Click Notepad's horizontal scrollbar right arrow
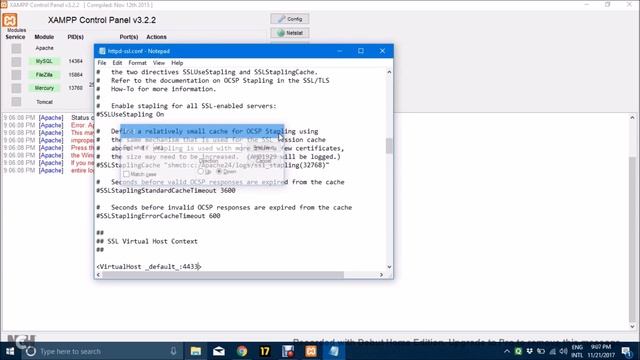This screenshot has width=640, height=360. 381,275
